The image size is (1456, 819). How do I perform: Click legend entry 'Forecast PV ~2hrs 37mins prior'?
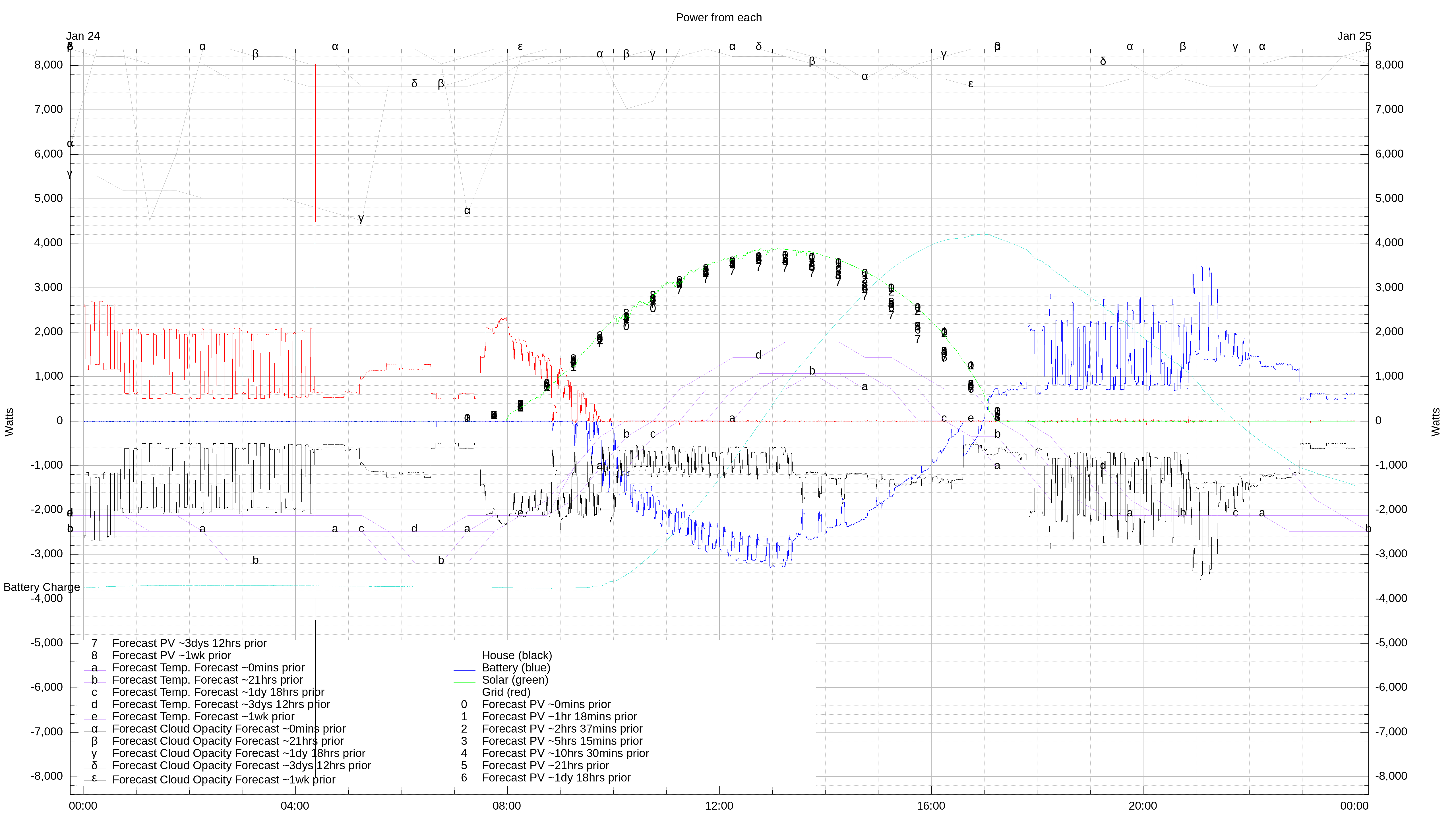coord(562,729)
